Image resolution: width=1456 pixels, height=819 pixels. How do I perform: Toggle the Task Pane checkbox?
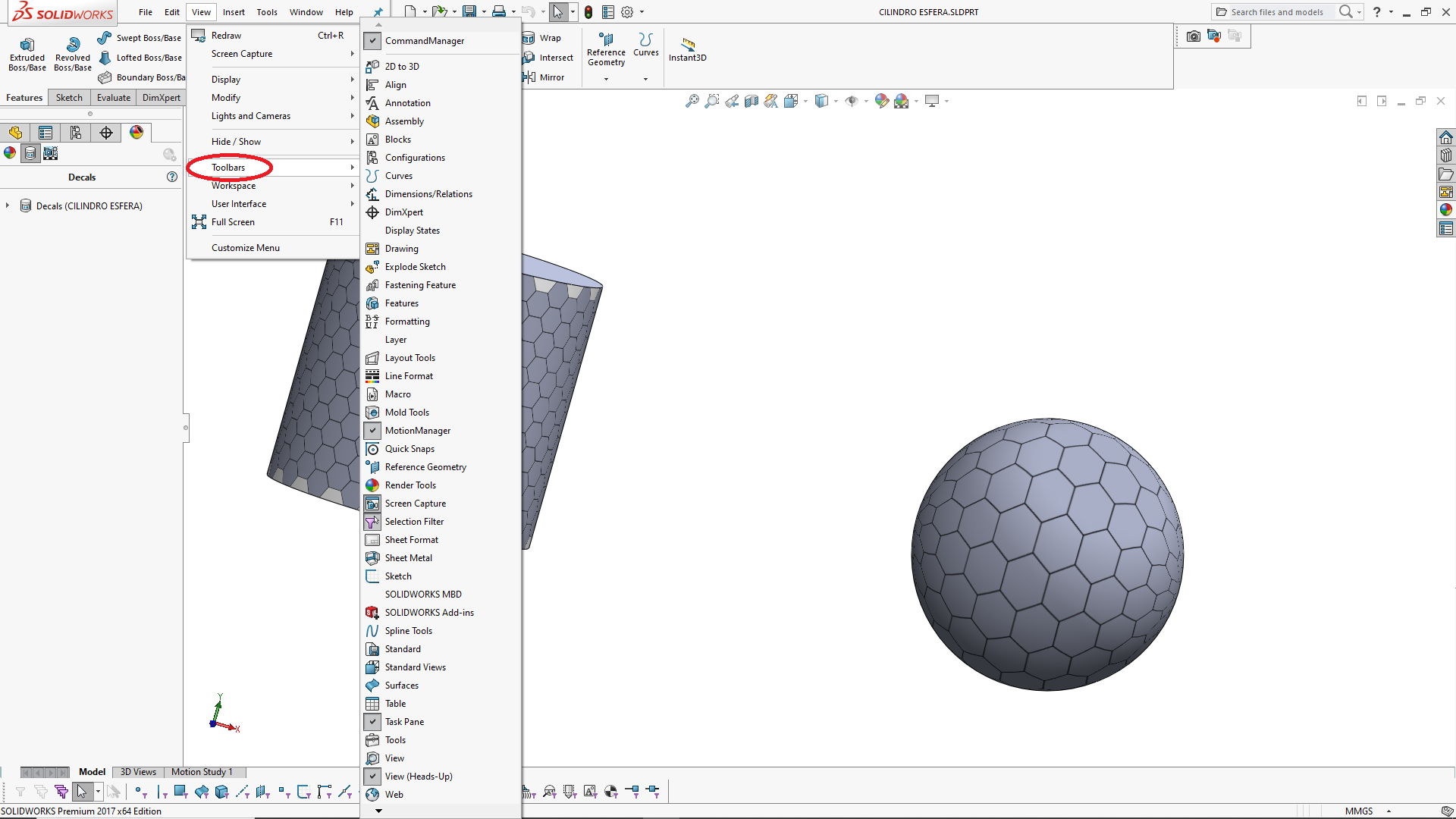tap(372, 722)
